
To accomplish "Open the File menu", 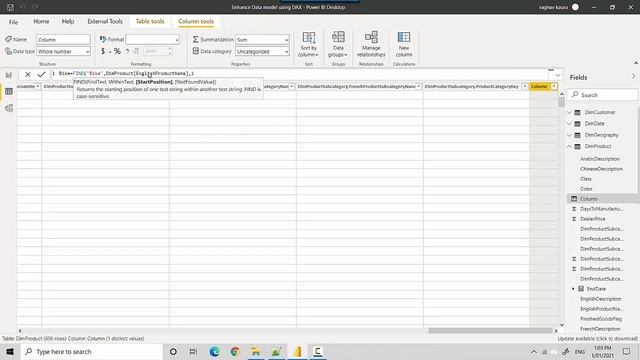I will (13, 22).
